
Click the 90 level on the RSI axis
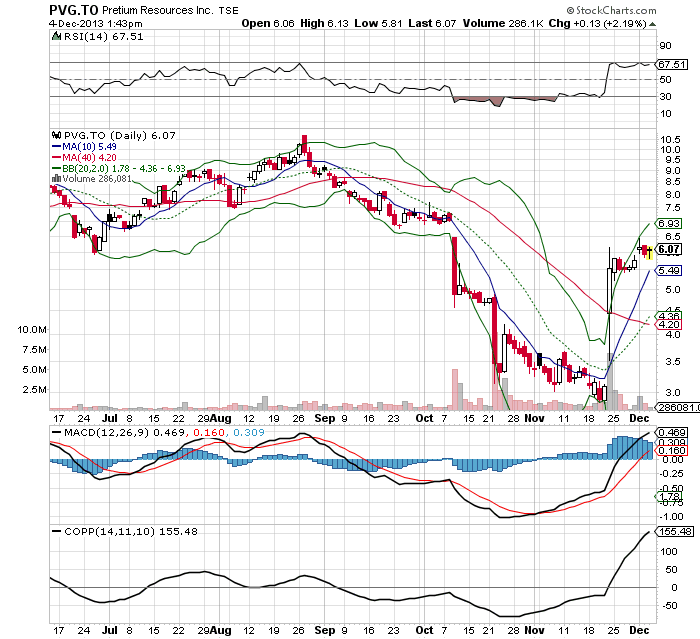point(665,46)
